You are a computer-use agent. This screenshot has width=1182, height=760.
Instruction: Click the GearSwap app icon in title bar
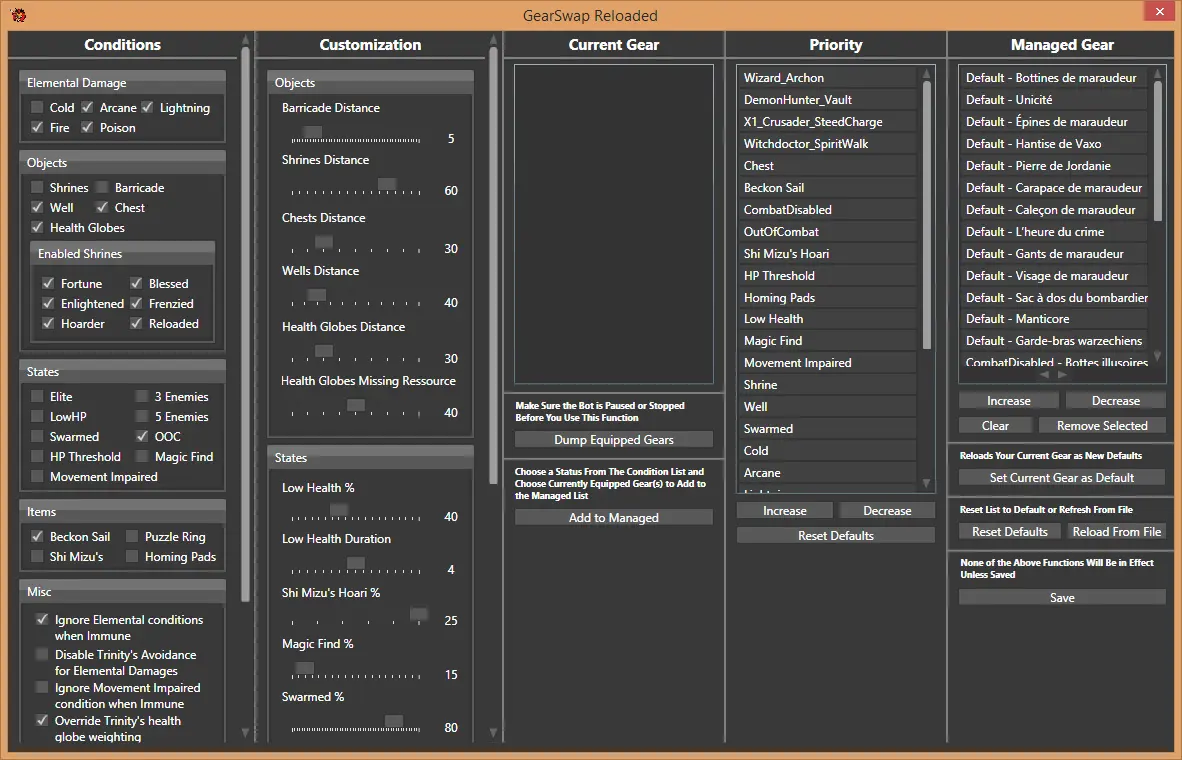pos(18,15)
